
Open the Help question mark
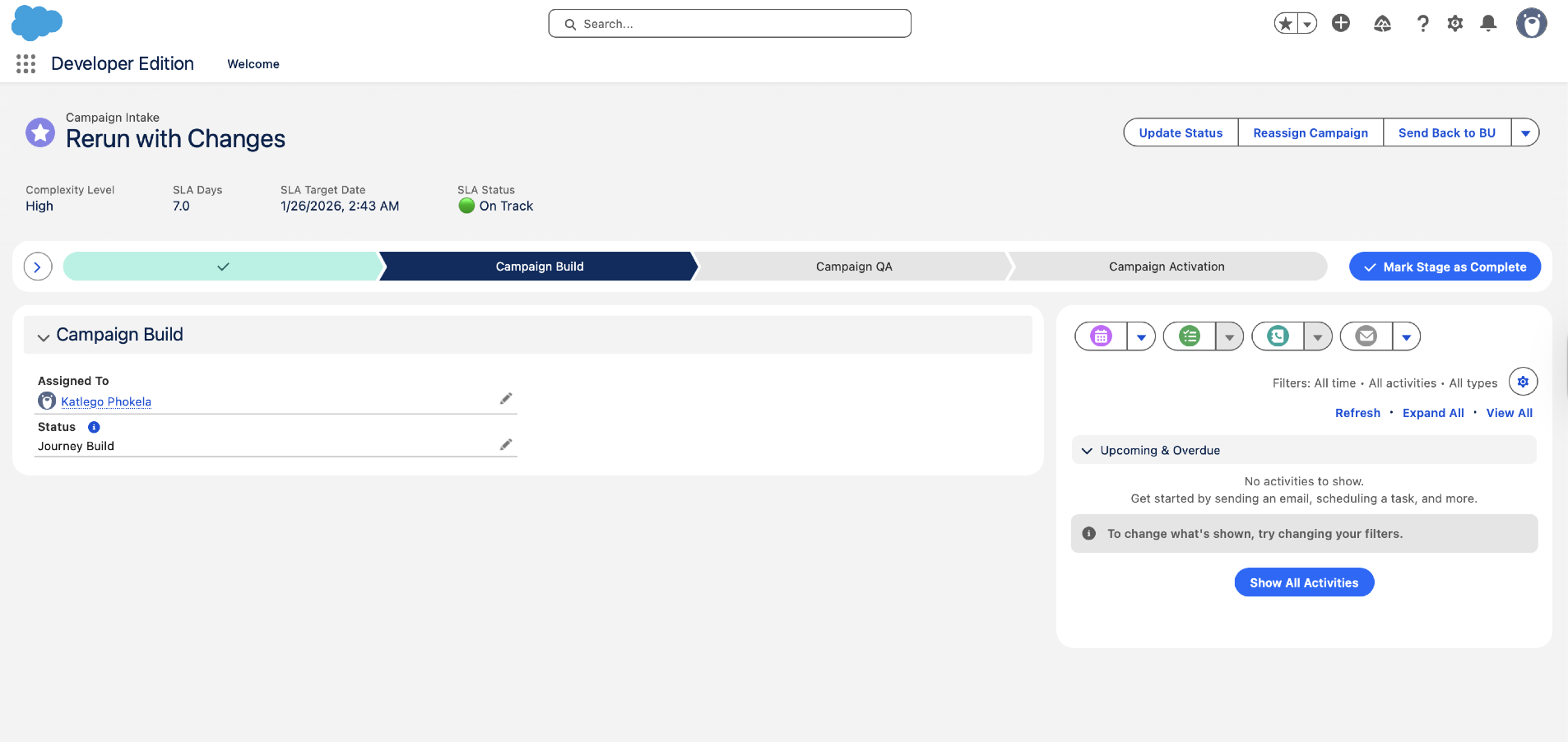point(1422,24)
